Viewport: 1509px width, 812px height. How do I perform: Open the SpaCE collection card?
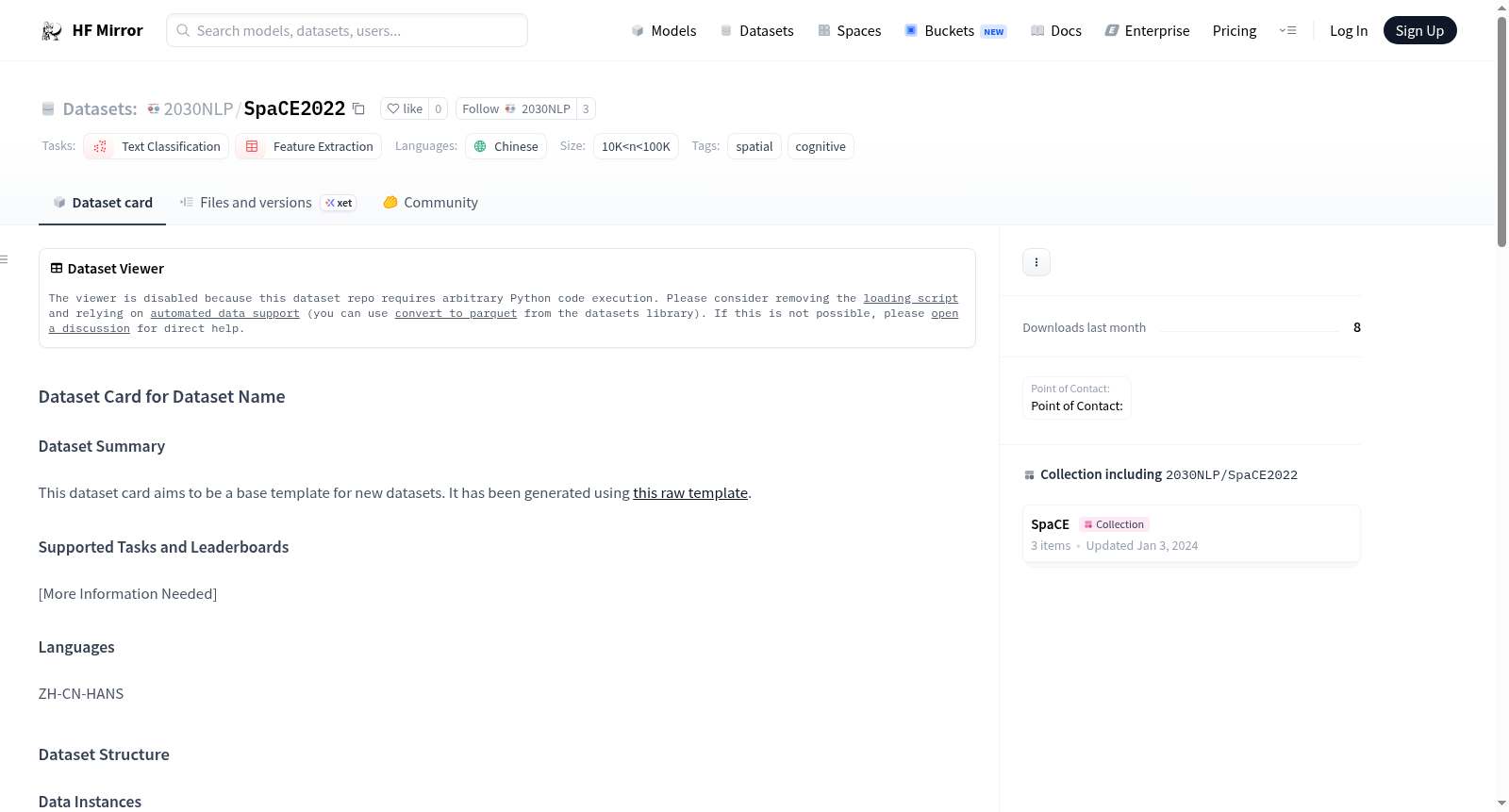point(1191,534)
